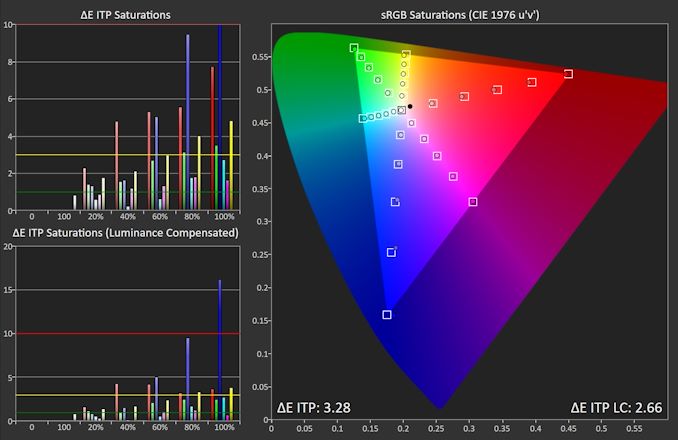Click the "40%" axis label in the Luminance Compensated chart
678x440 pixels.
pyautogui.click(x=128, y=427)
